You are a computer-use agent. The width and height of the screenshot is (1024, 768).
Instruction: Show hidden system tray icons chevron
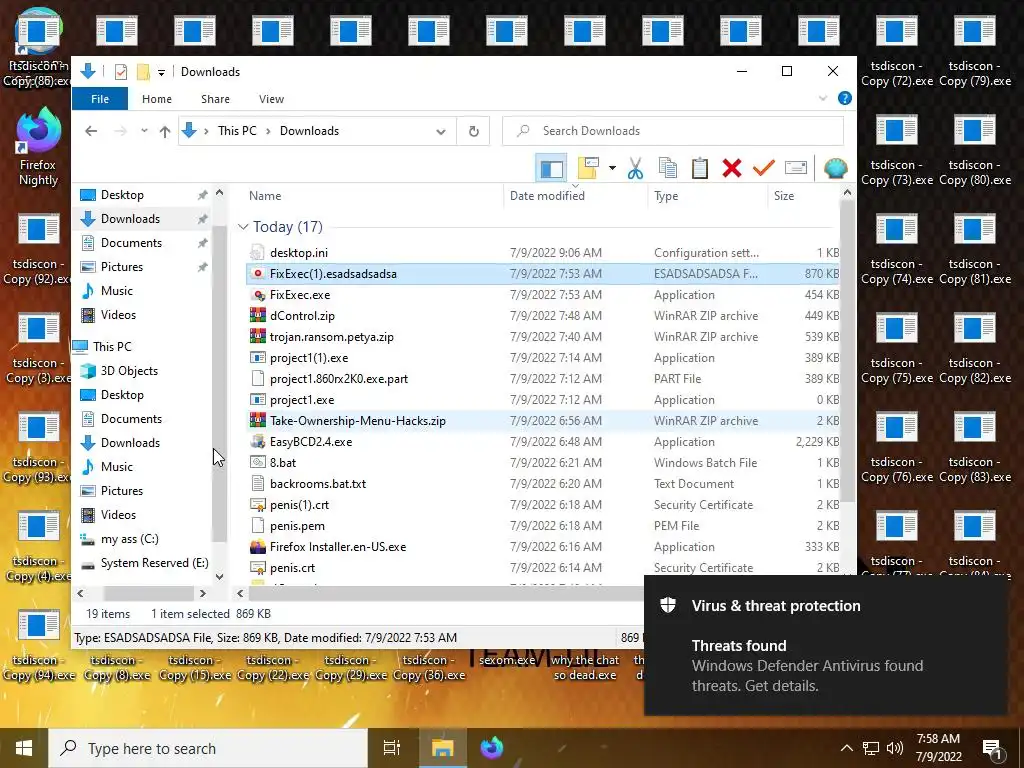click(x=846, y=748)
